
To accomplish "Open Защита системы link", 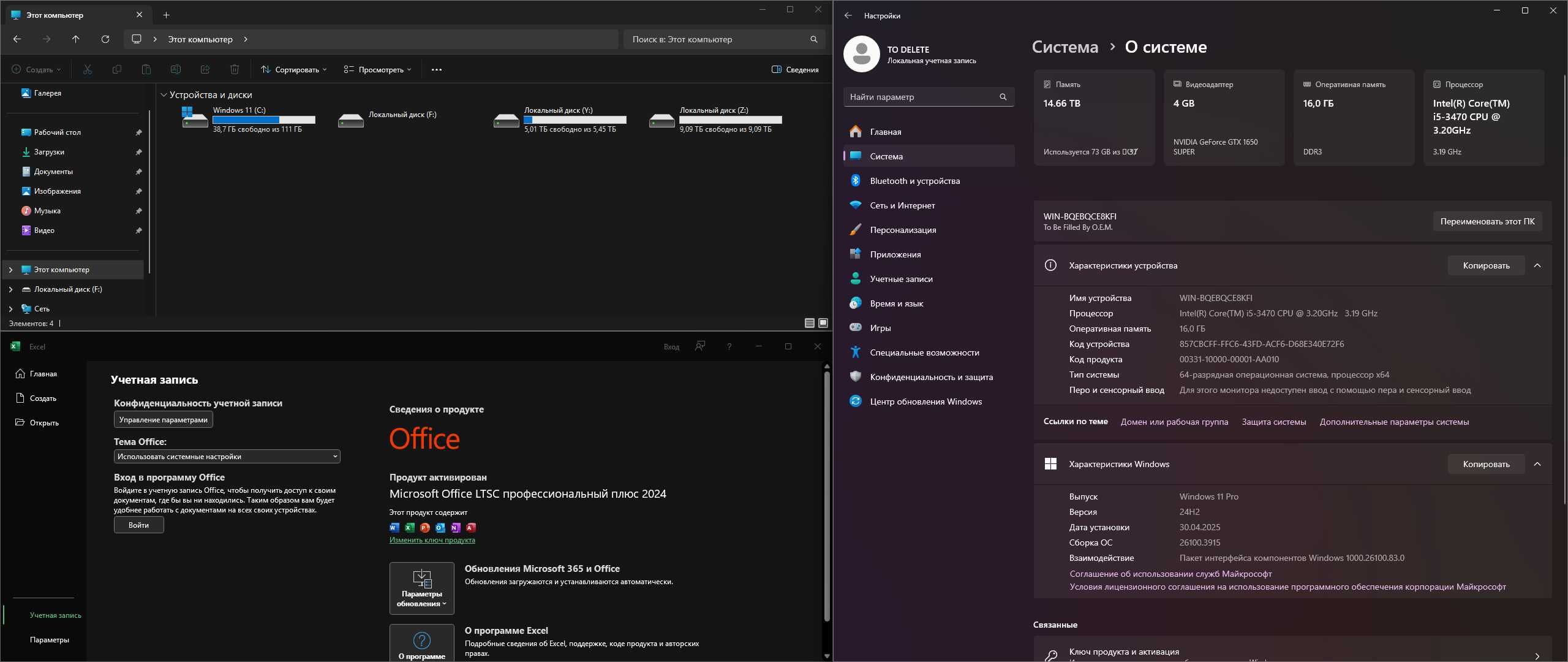I will [x=1273, y=422].
